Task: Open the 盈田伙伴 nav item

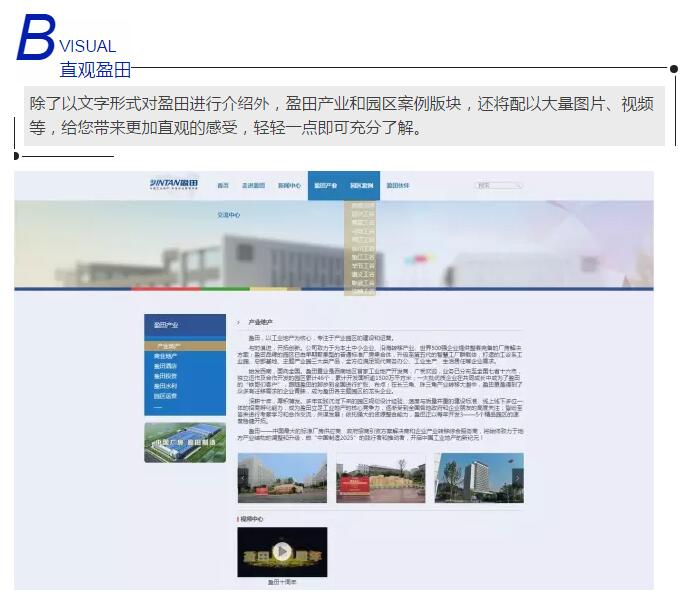Action: tap(398, 185)
